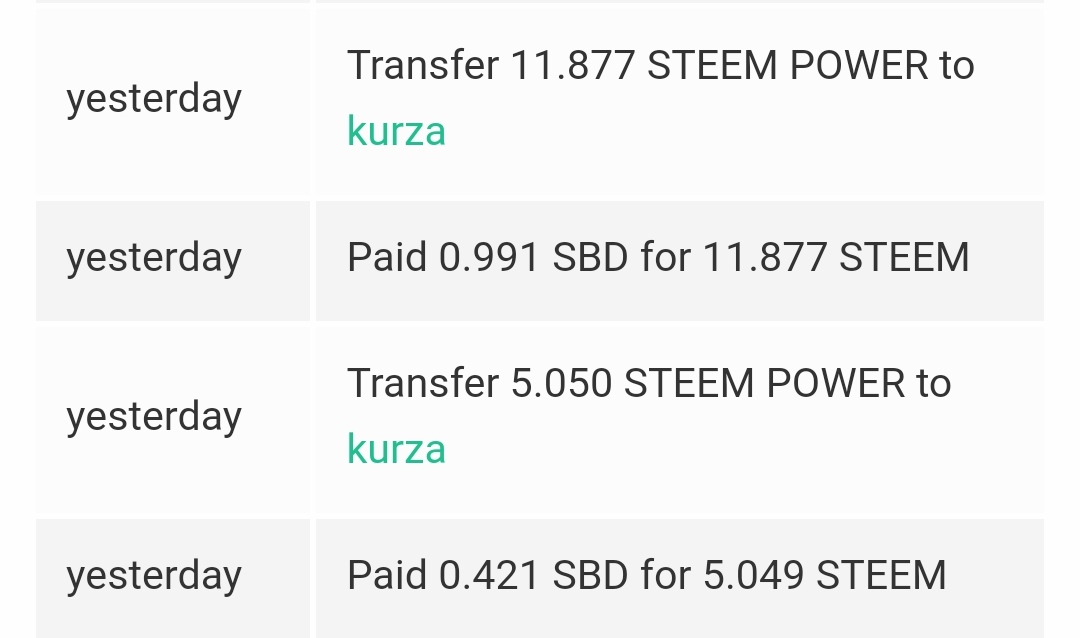Click yesterday timestamp beside Paid 0.421 SBD
This screenshot has height=638, width=1080.
[x=154, y=576]
